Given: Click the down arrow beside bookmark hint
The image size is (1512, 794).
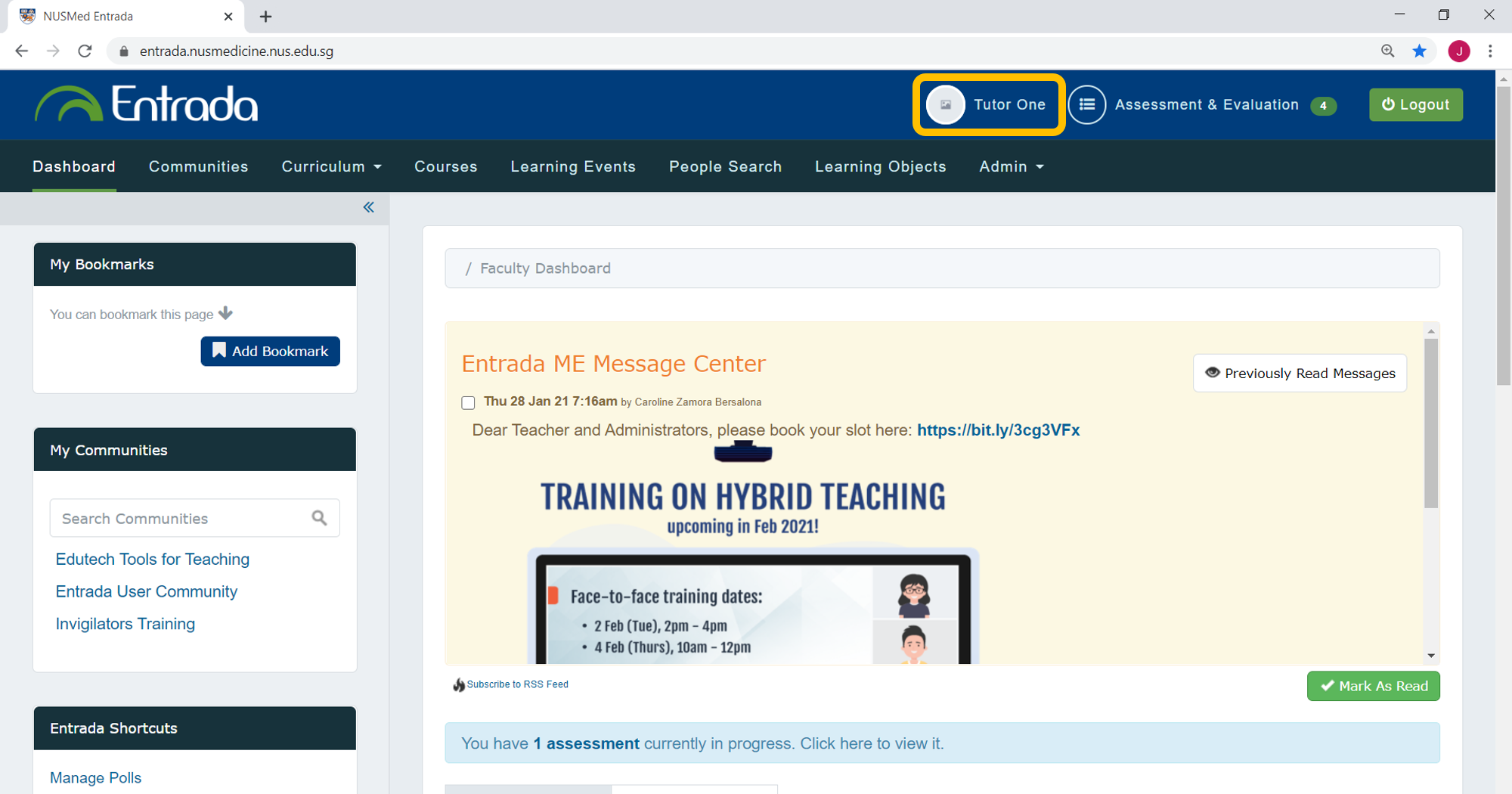Looking at the screenshot, I should point(225,313).
